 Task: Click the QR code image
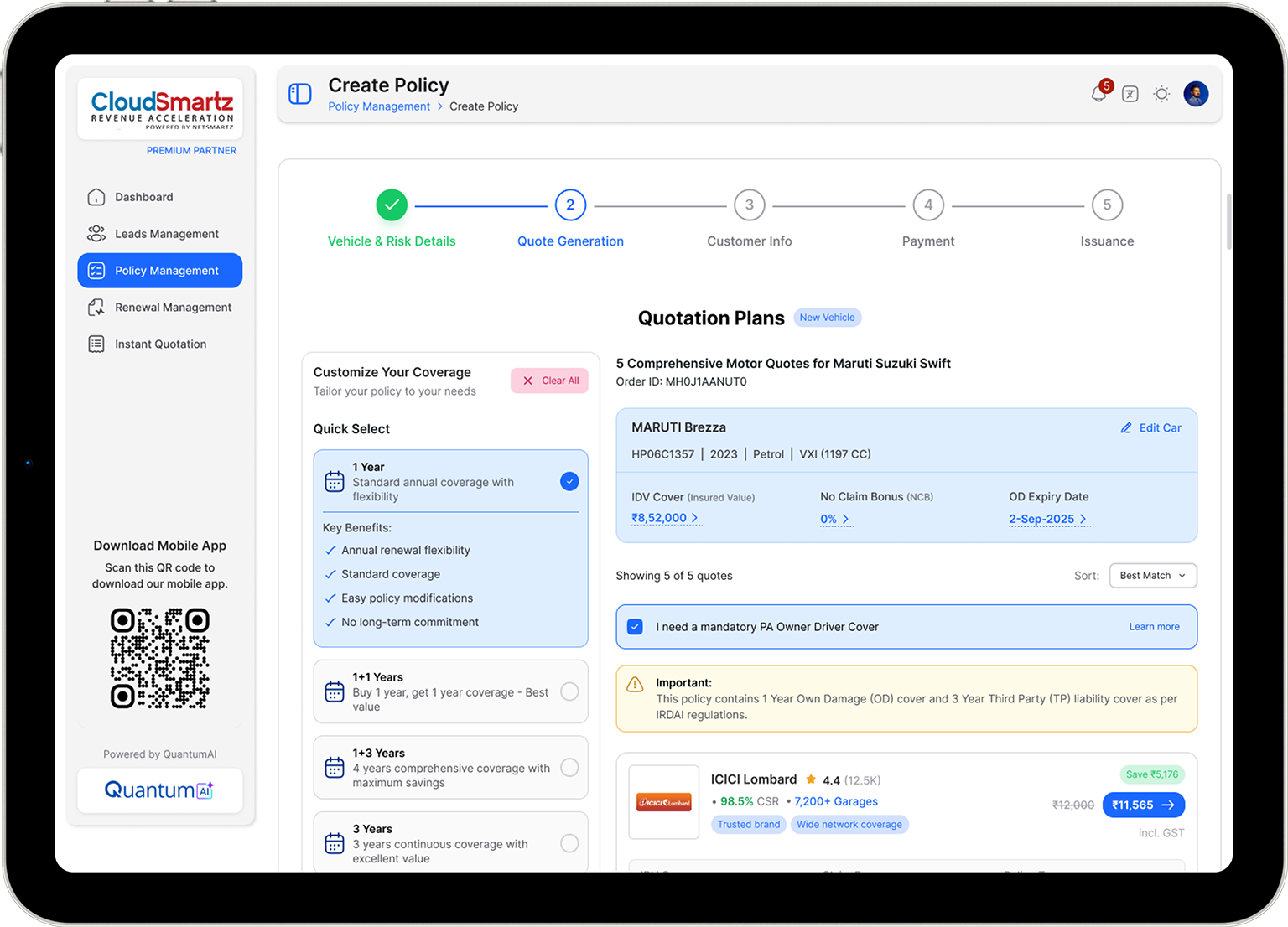tap(160, 658)
